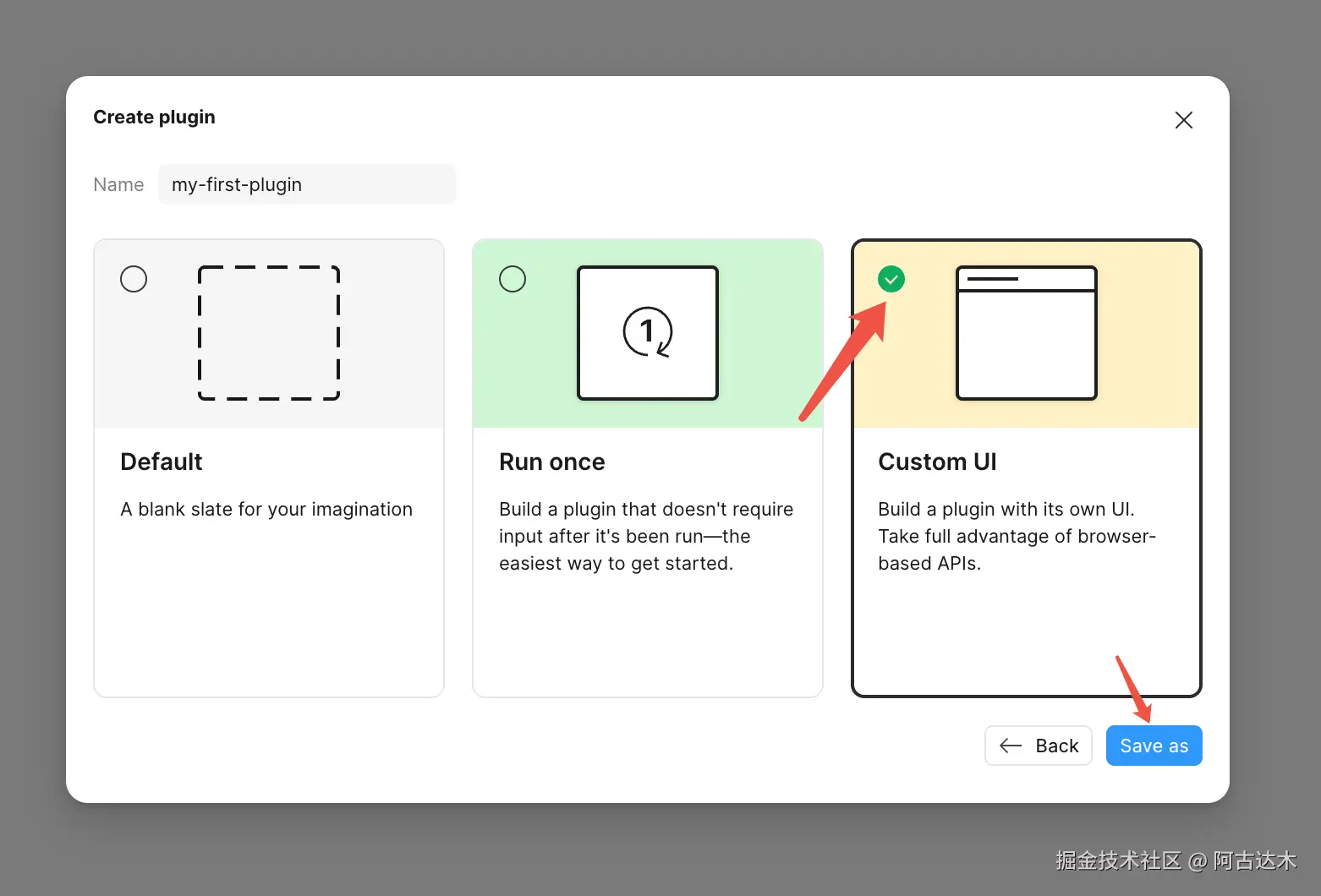Close the Create plugin dialog
1321x896 pixels.
point(1184,120)
